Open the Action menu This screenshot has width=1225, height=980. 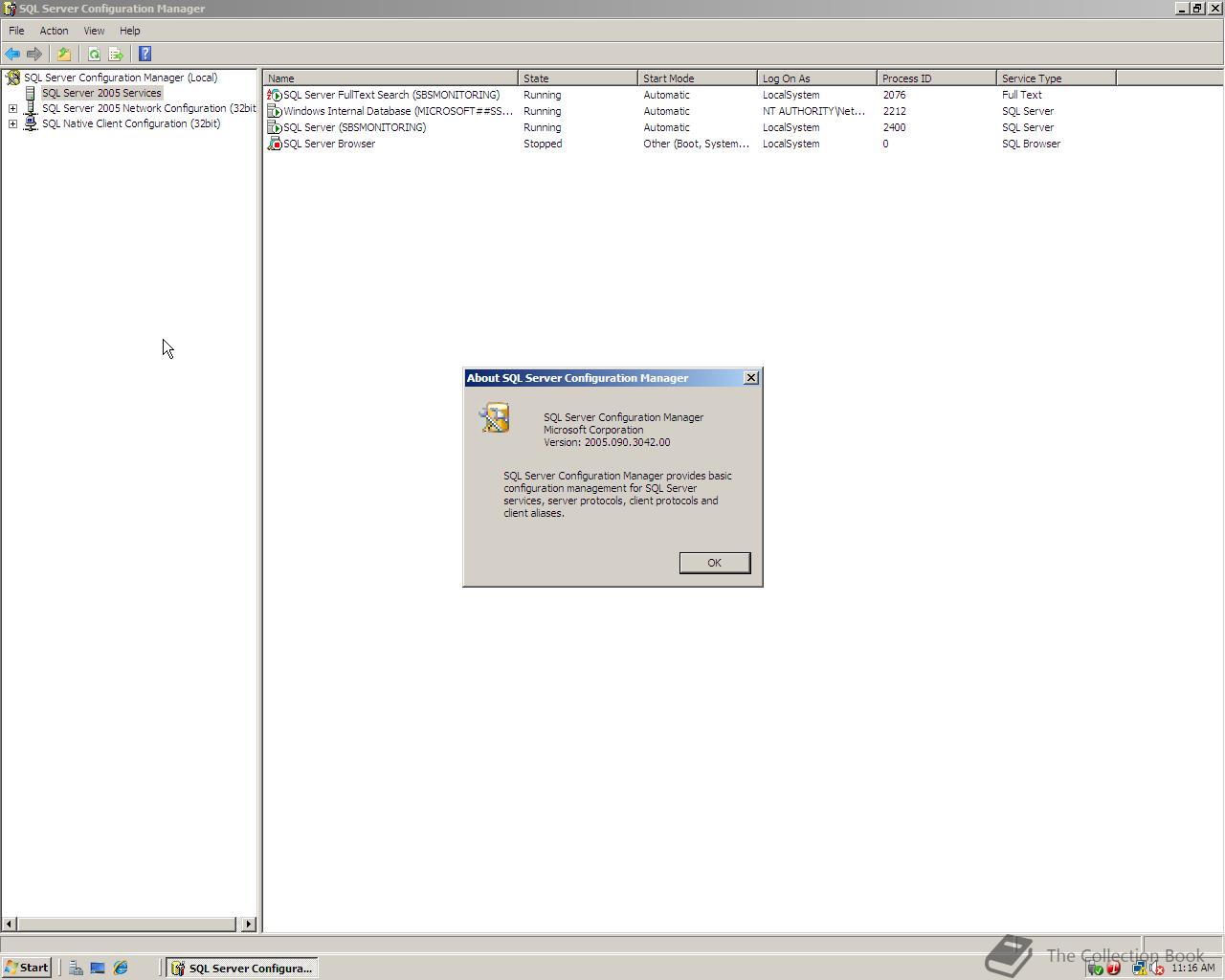point(54,31)
